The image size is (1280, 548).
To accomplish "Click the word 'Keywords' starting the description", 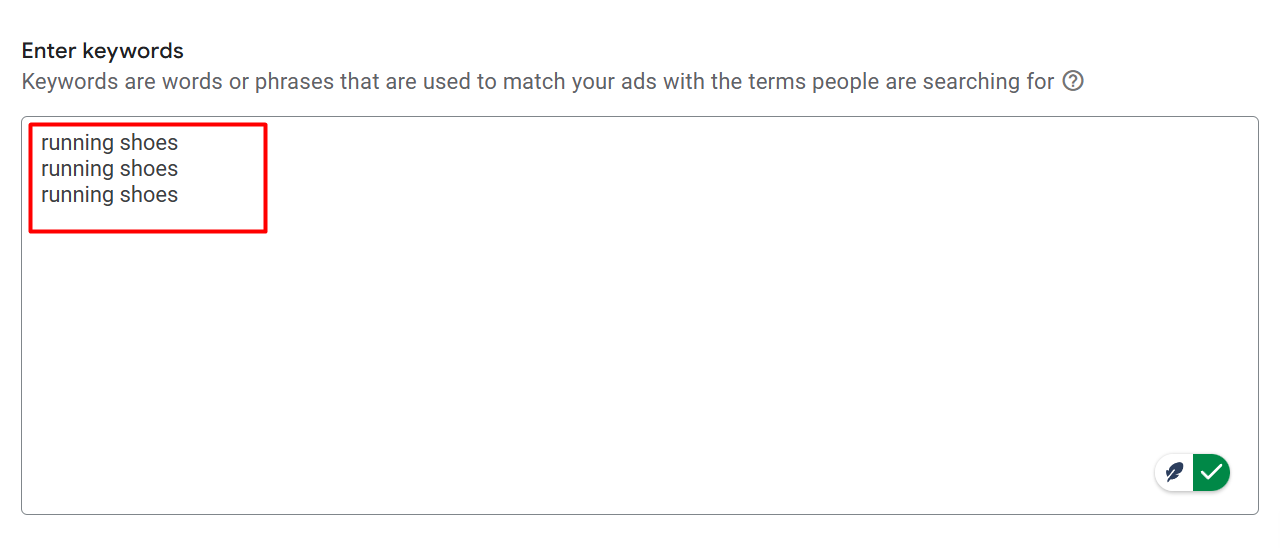I will pyautogui.click(x=69, y=82).
